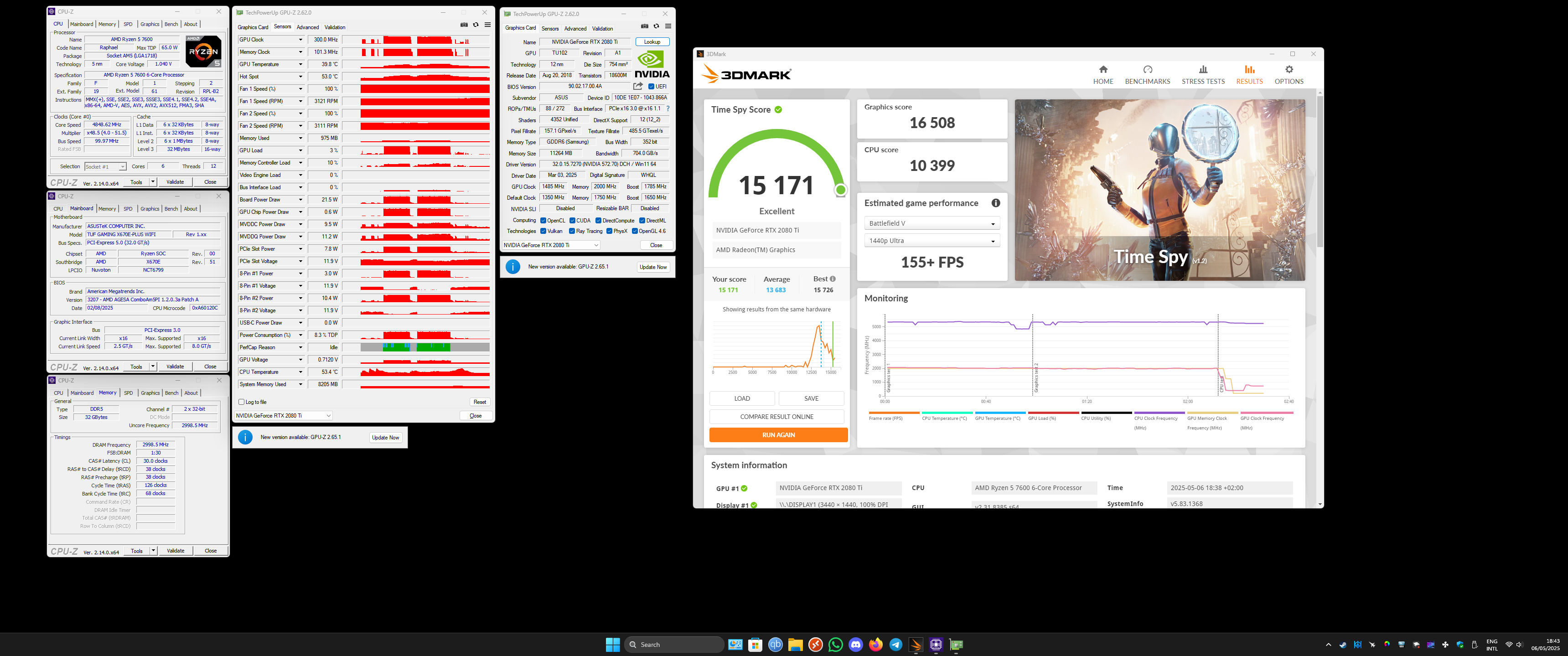Toggle the DirectML checkbox

tap(642, 220)
